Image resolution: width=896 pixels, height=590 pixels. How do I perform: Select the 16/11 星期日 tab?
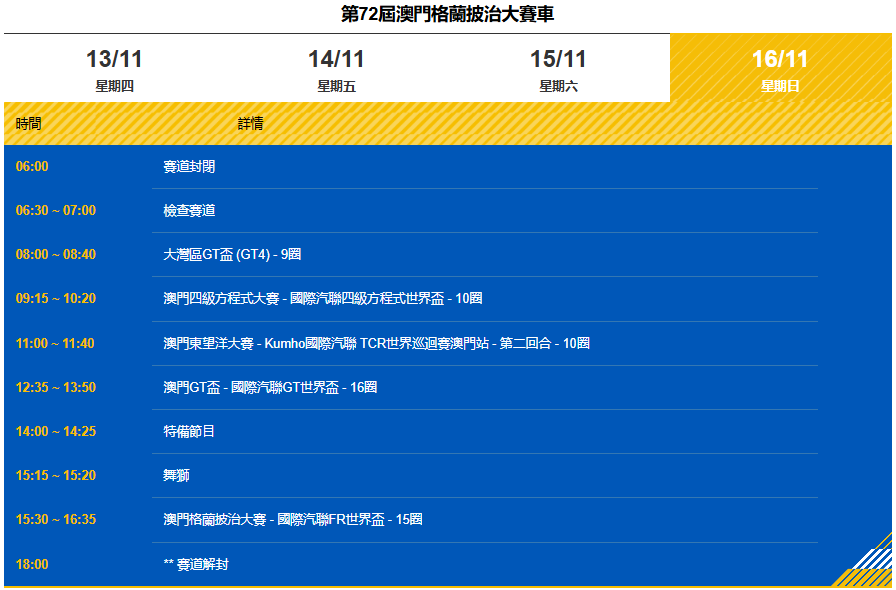tap(780, 69)
